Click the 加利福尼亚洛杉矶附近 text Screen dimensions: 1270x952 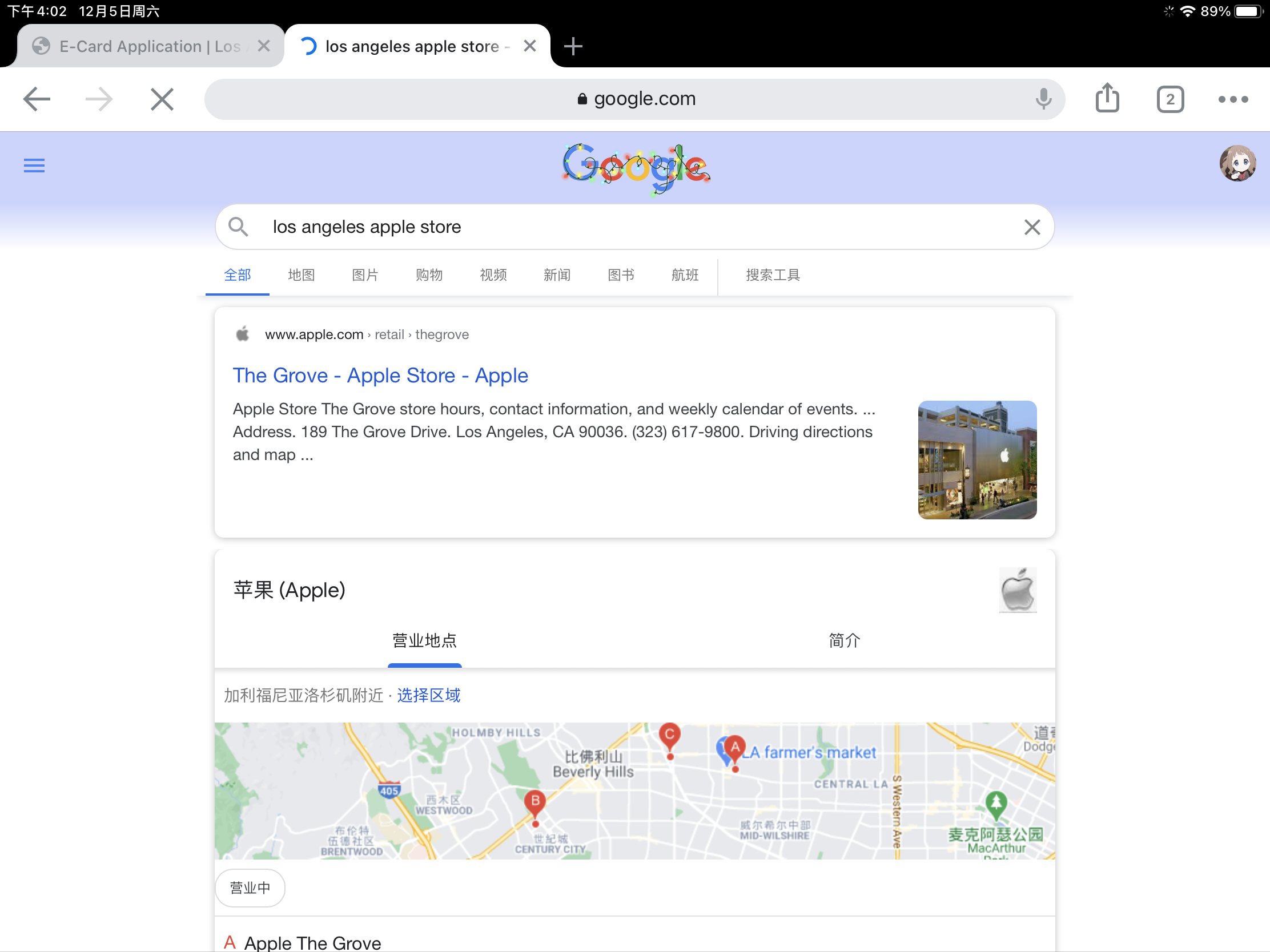click(303, 696)
